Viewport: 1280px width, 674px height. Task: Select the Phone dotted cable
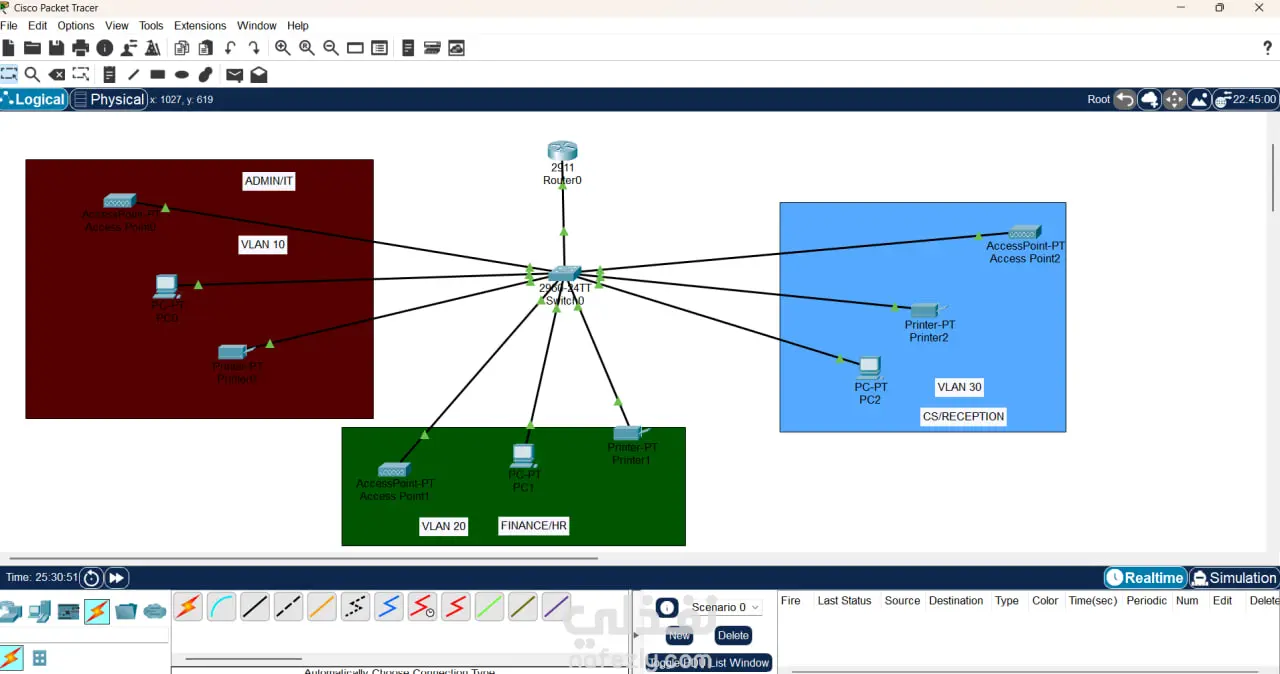pyautogui.click(x=355, y=606)
